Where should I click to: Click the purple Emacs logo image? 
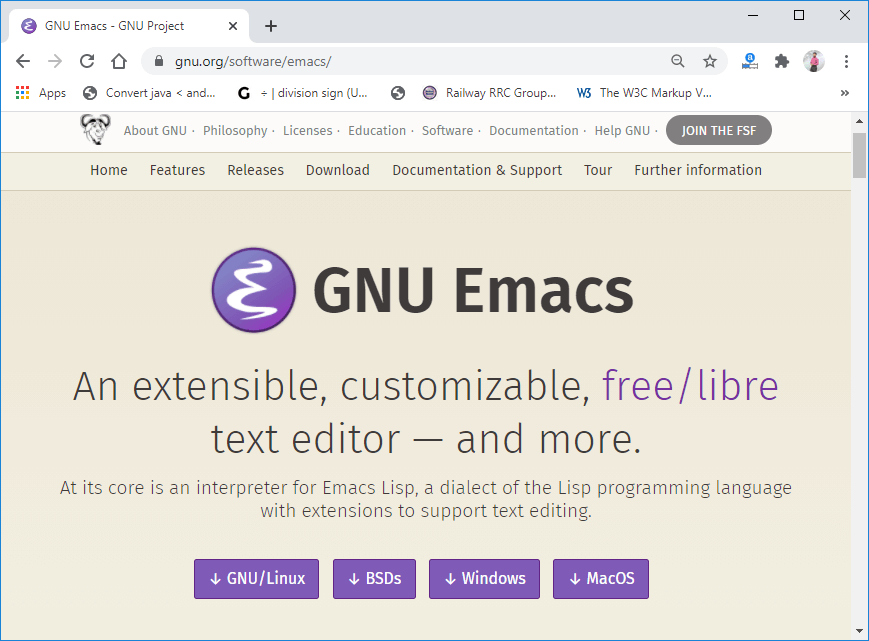click(254, 290)
